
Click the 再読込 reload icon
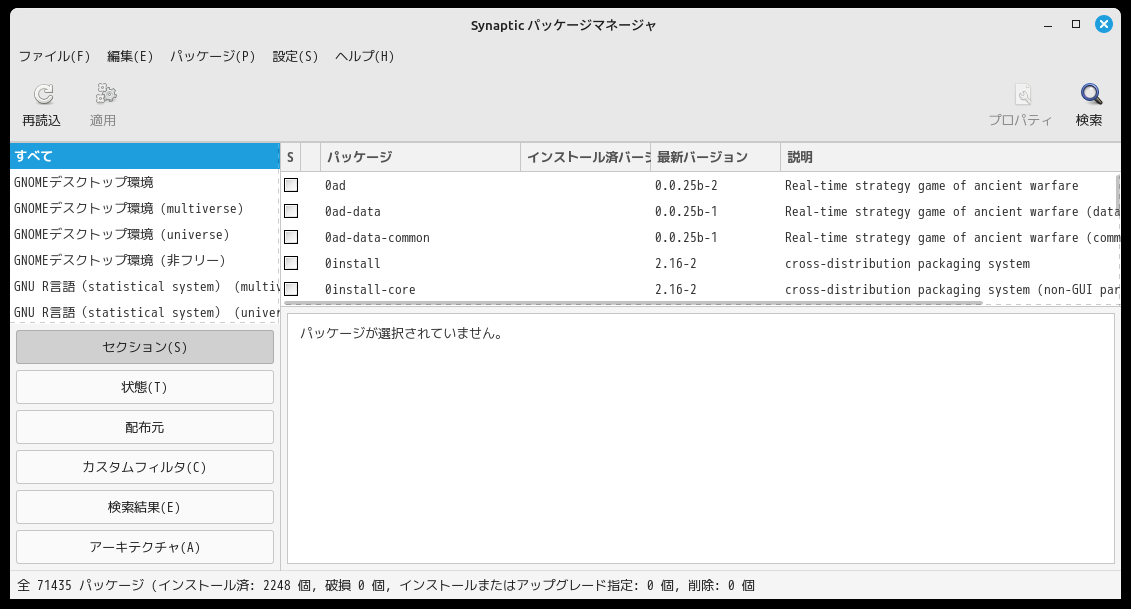(43, 94)
